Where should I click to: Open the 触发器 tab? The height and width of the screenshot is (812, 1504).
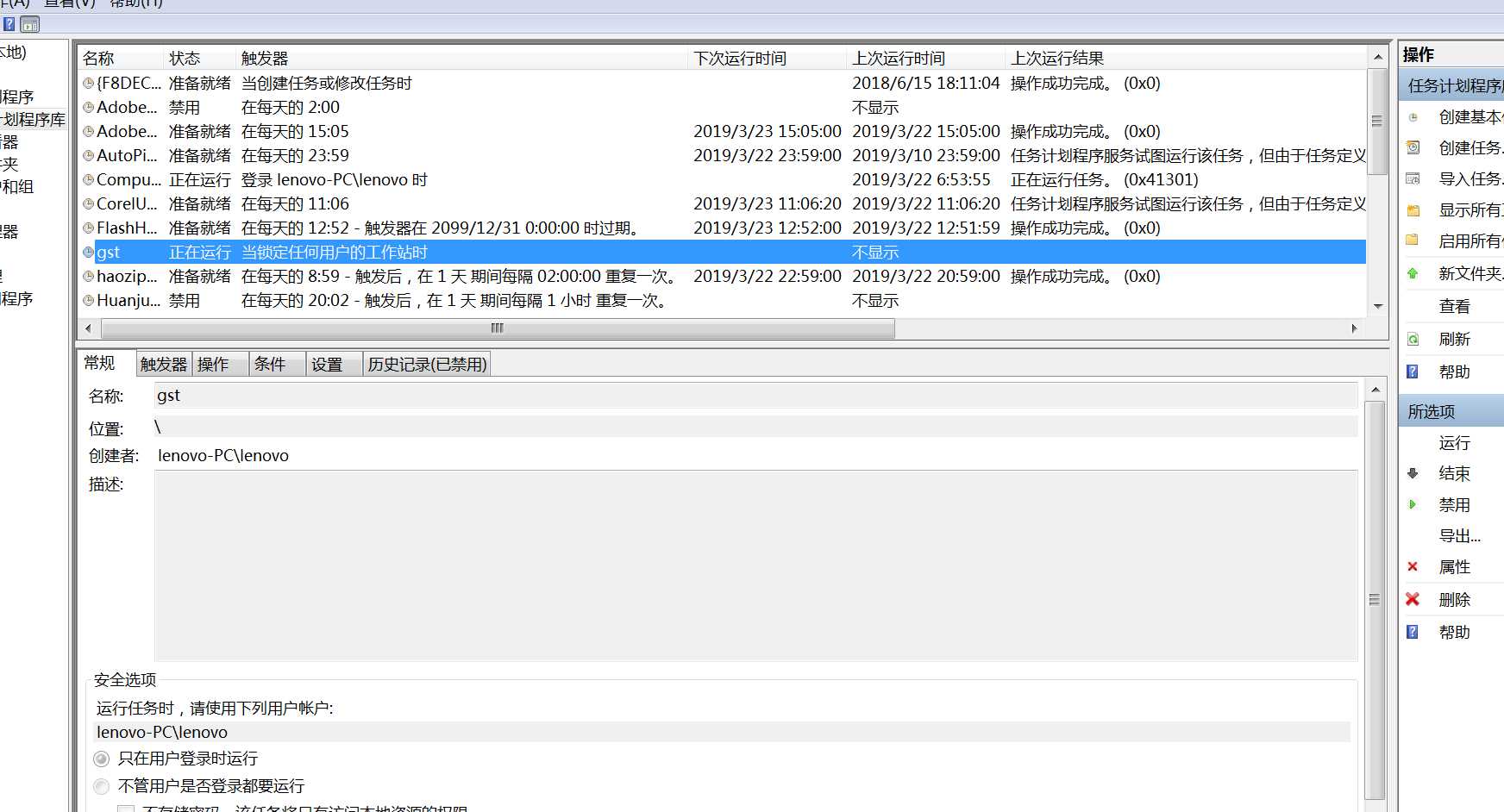click(164, 365)
